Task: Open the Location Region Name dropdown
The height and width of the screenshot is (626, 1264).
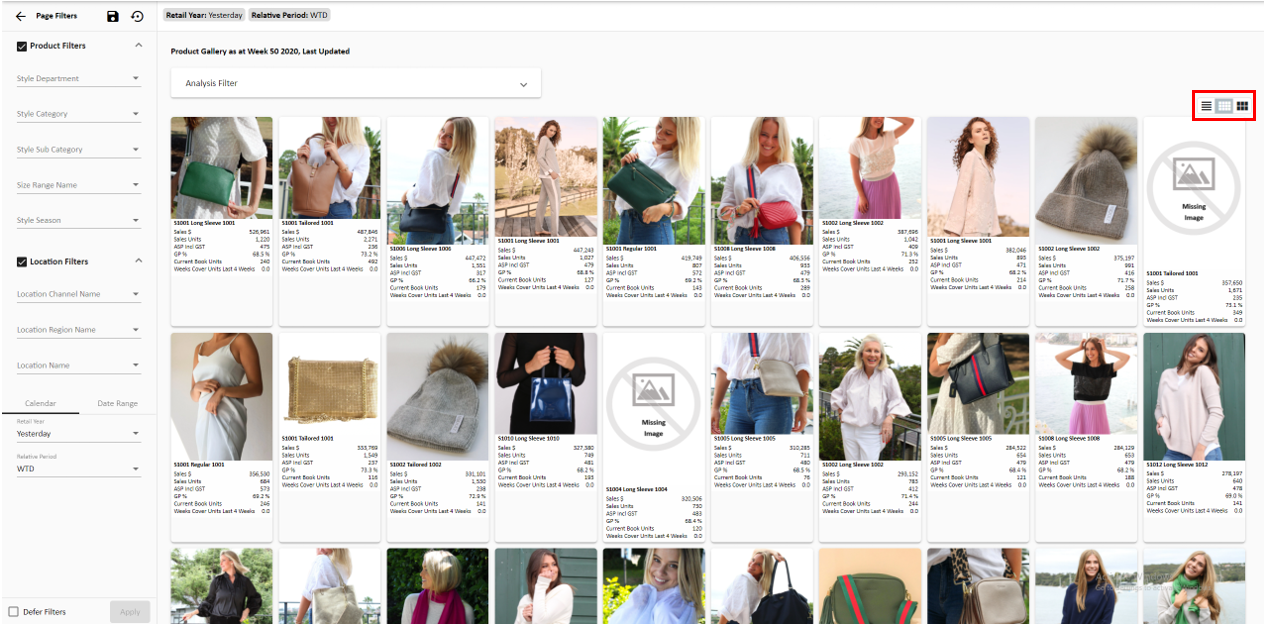Action: (x=78, y=330)
